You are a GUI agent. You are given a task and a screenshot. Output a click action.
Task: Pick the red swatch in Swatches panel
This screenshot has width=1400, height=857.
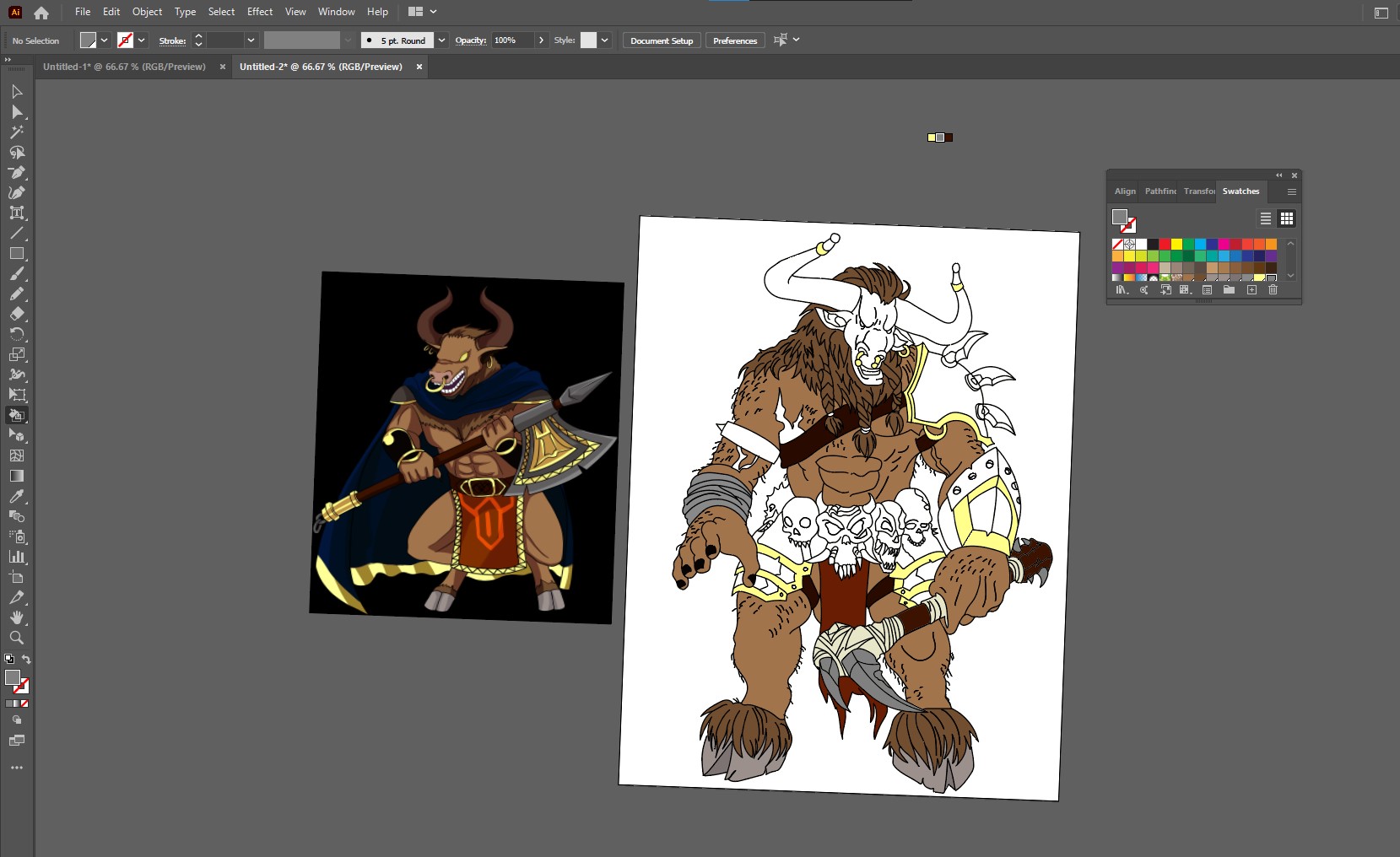[x=1165, y=244]
